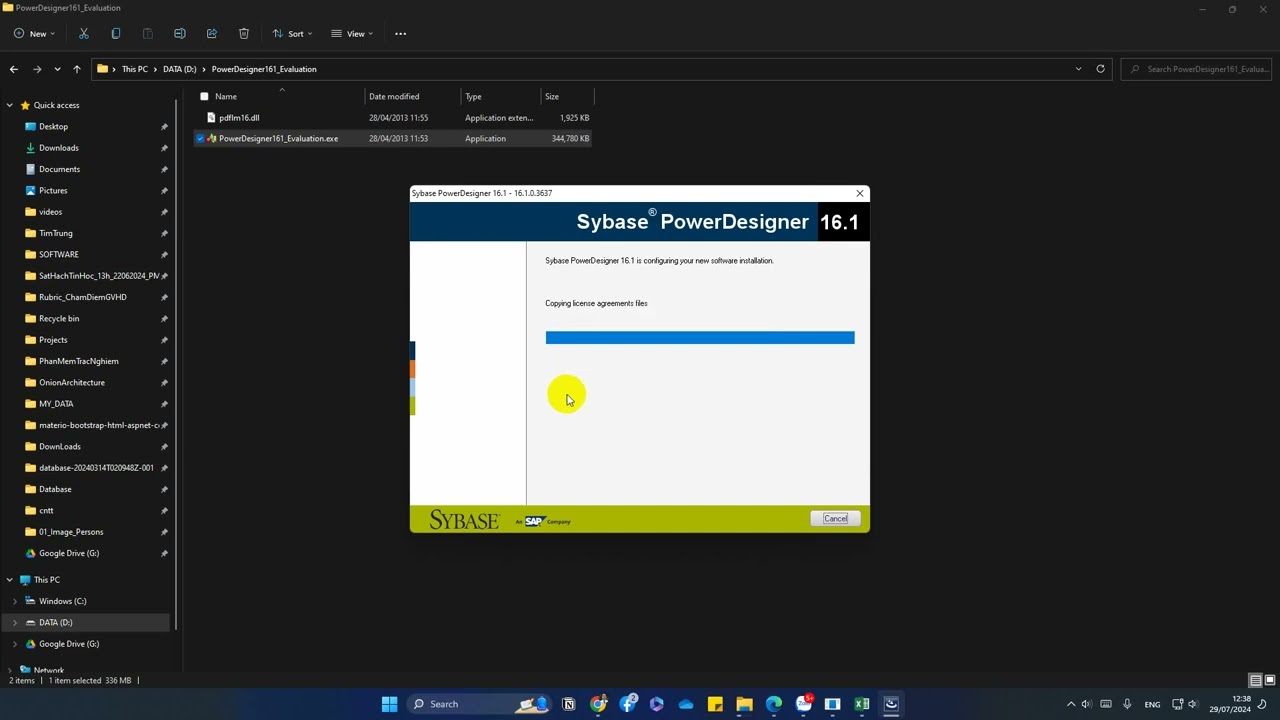Open Pictures in Quick access
1280x720 pixels.
pos(53,191)
